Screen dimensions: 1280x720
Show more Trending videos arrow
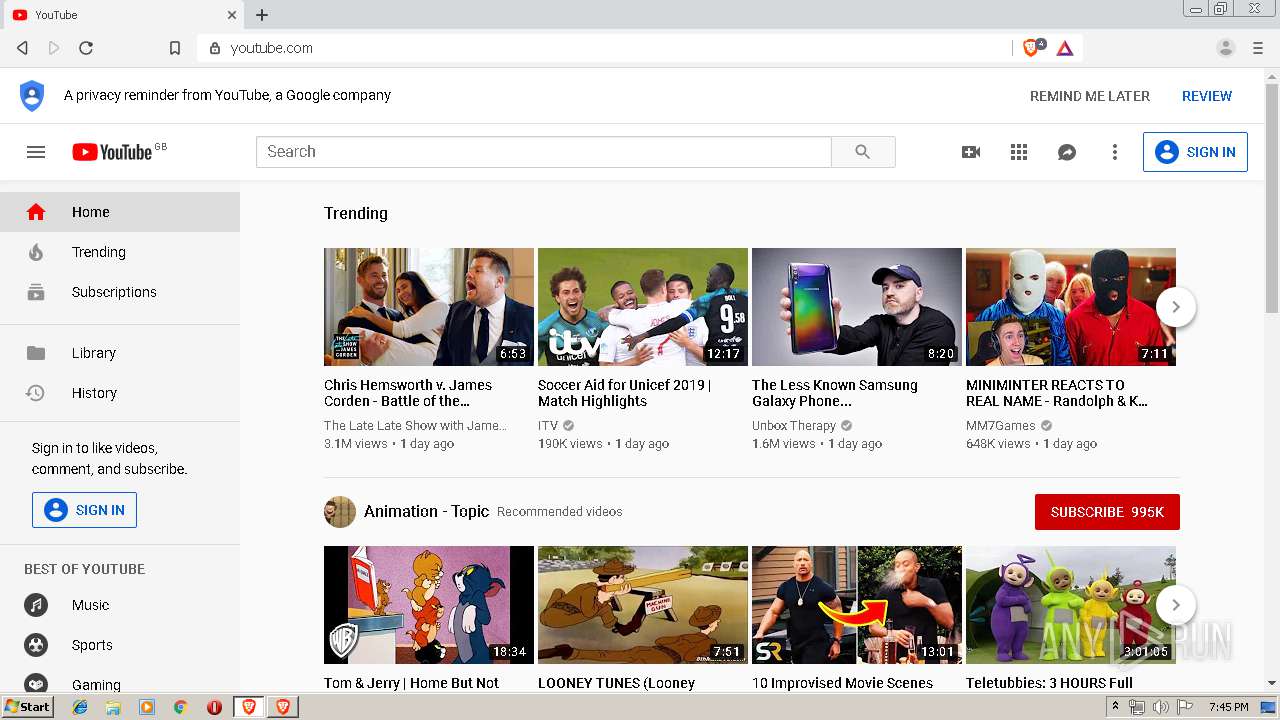(x=1176, y=307)
